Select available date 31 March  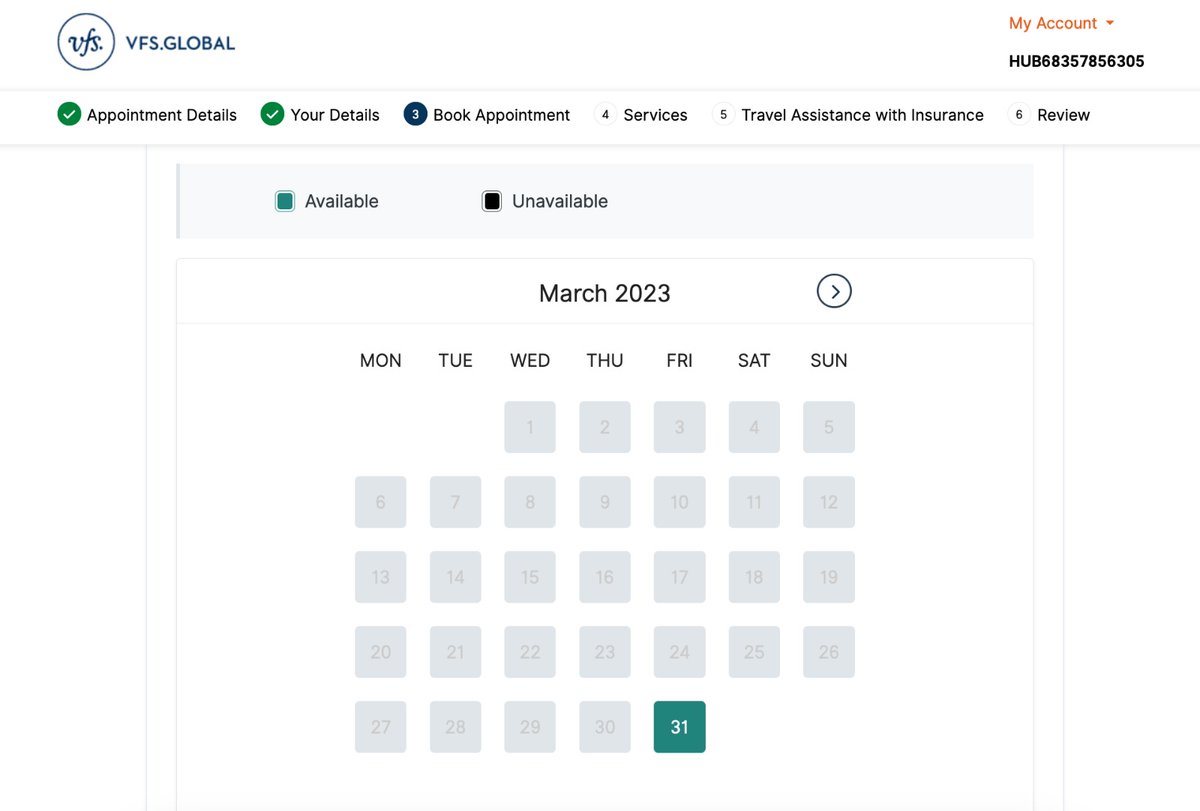pyautogui.click(x=680, y=727)
